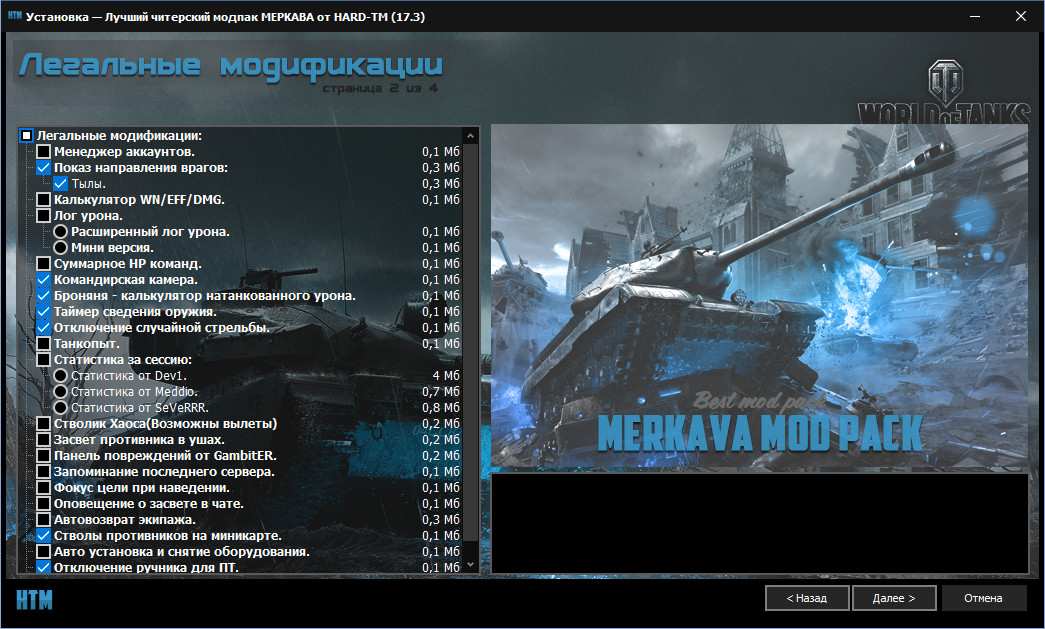
Task: Click 'страница 2 из 4' page indicator
Action: [381, 88]
